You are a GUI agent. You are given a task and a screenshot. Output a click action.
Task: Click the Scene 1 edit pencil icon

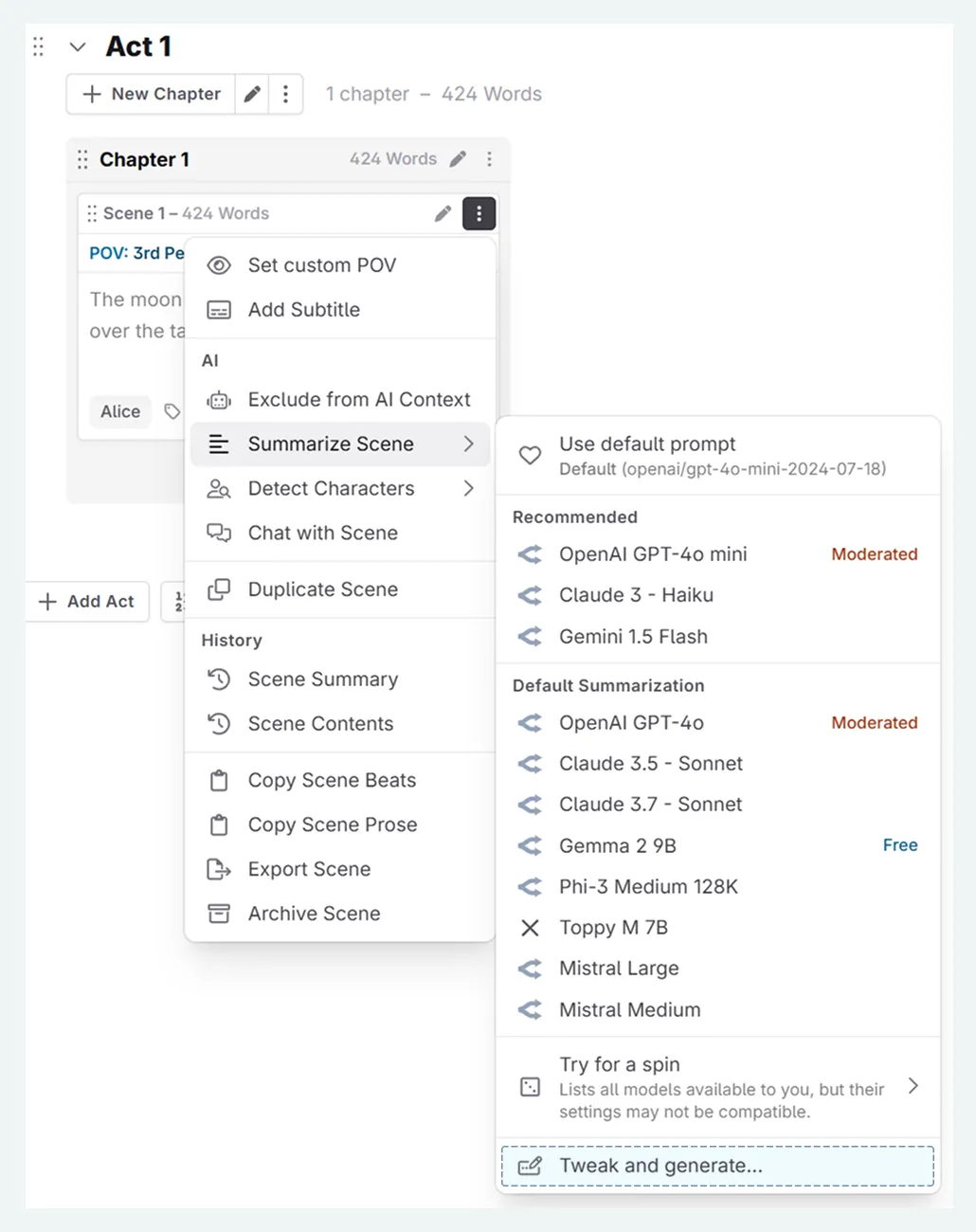tap(443, 214)
